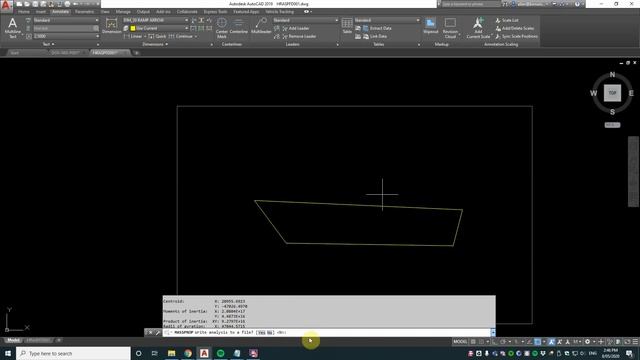Click the Windows search box
Image resolution: width=640 pixels, height=360 pixels.
click(73, 353)
